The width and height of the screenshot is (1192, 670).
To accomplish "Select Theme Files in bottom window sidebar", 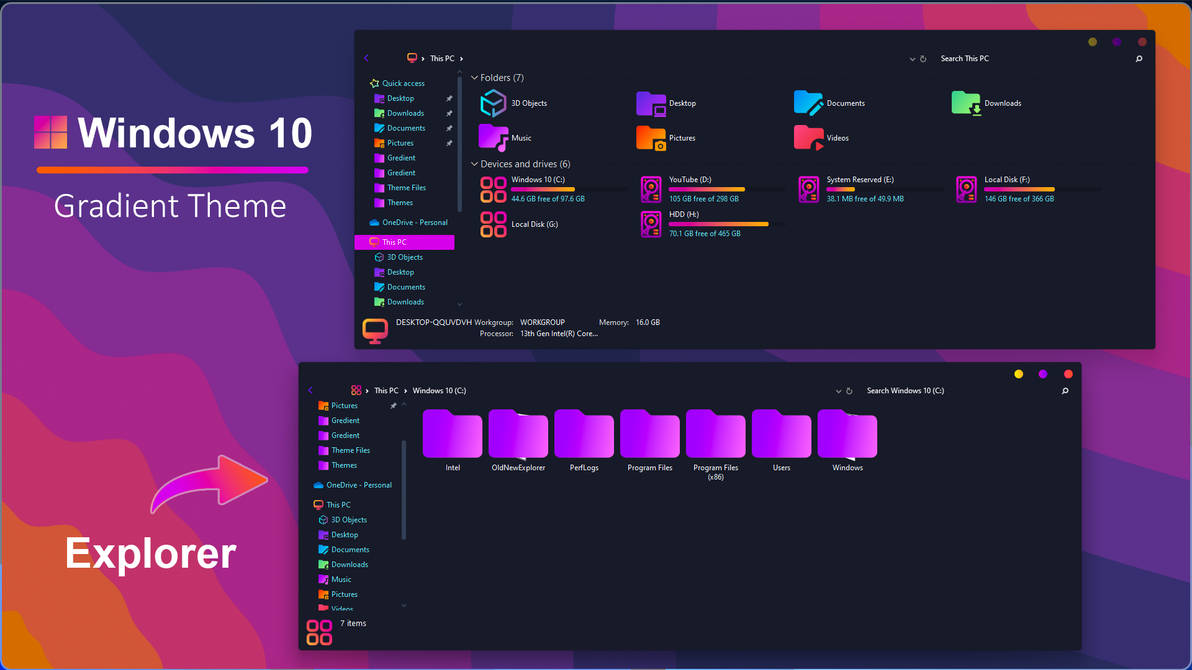I will (344, 450).
